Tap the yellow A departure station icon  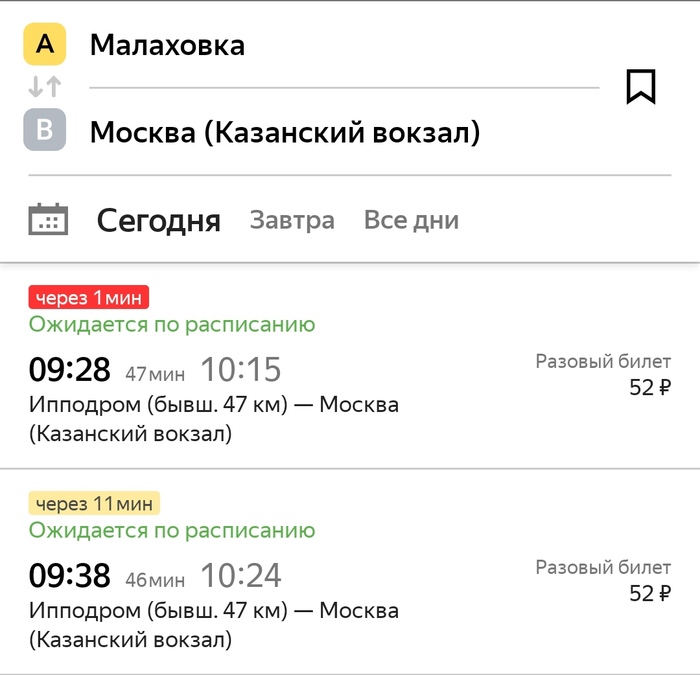pos(45,44)
